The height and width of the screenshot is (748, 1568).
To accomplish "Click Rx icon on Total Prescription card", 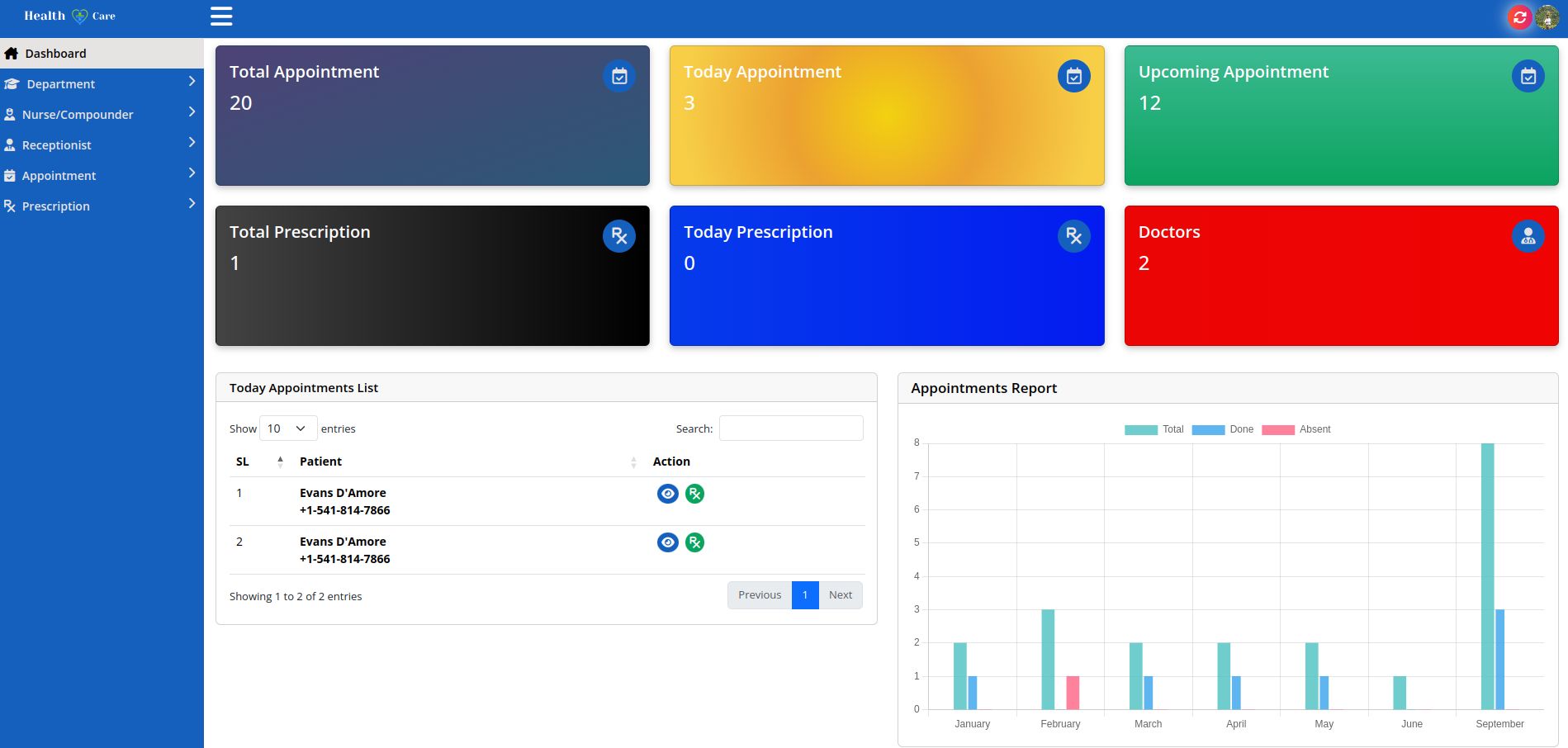I will pos(619,236).
